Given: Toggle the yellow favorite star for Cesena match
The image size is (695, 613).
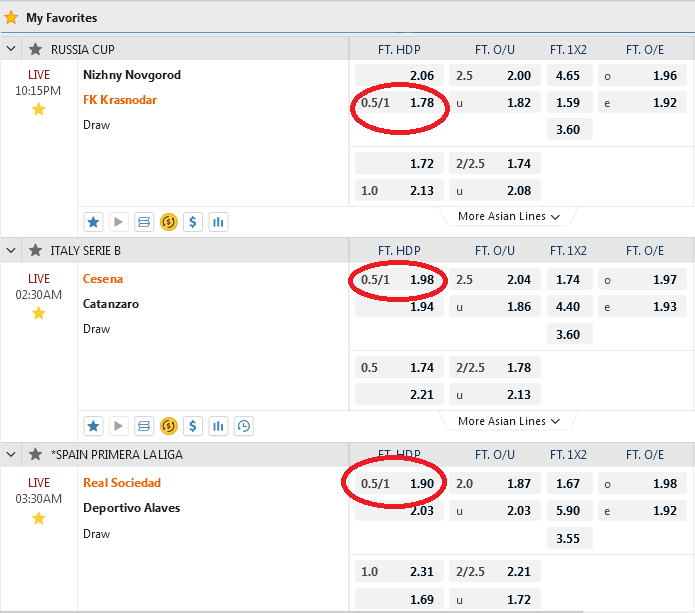Looking at the screenshot, I should click(39, 313).
